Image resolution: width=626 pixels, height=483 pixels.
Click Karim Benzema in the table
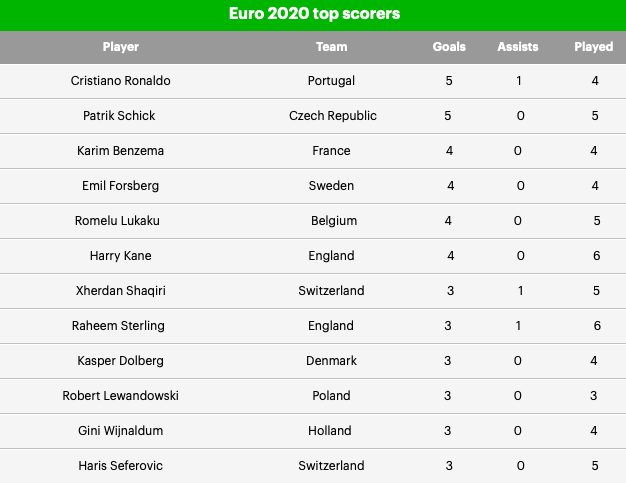pyautogui.click(x=121, y=150)
